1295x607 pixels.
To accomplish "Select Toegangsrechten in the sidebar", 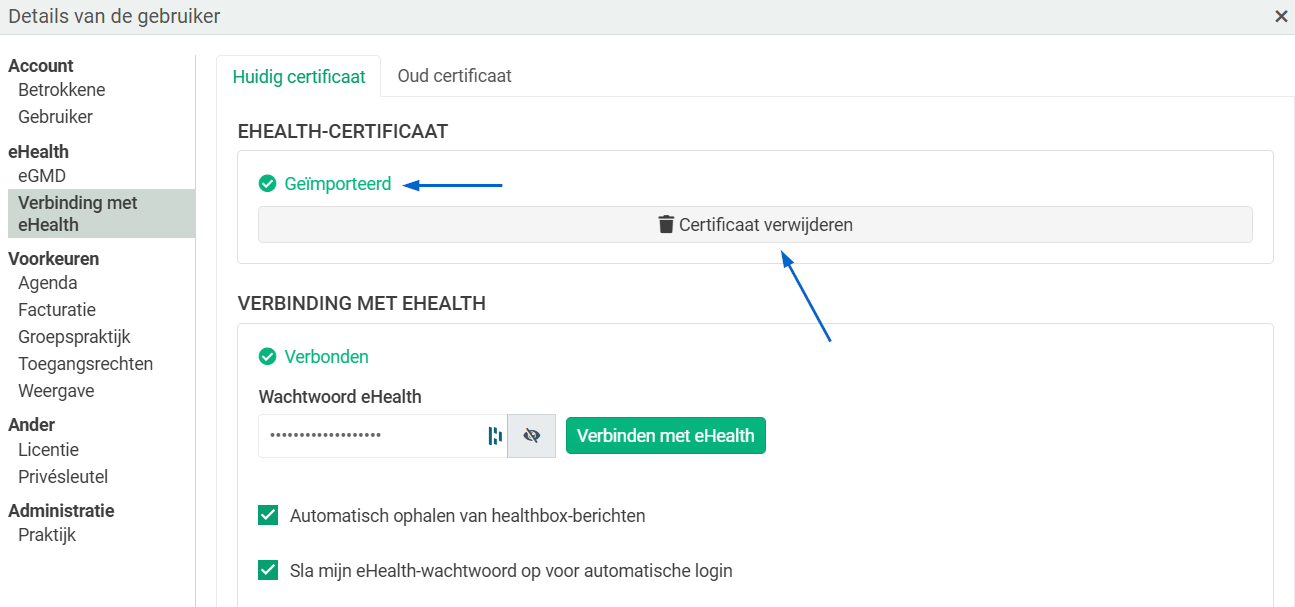I will (x=86, y=364).
